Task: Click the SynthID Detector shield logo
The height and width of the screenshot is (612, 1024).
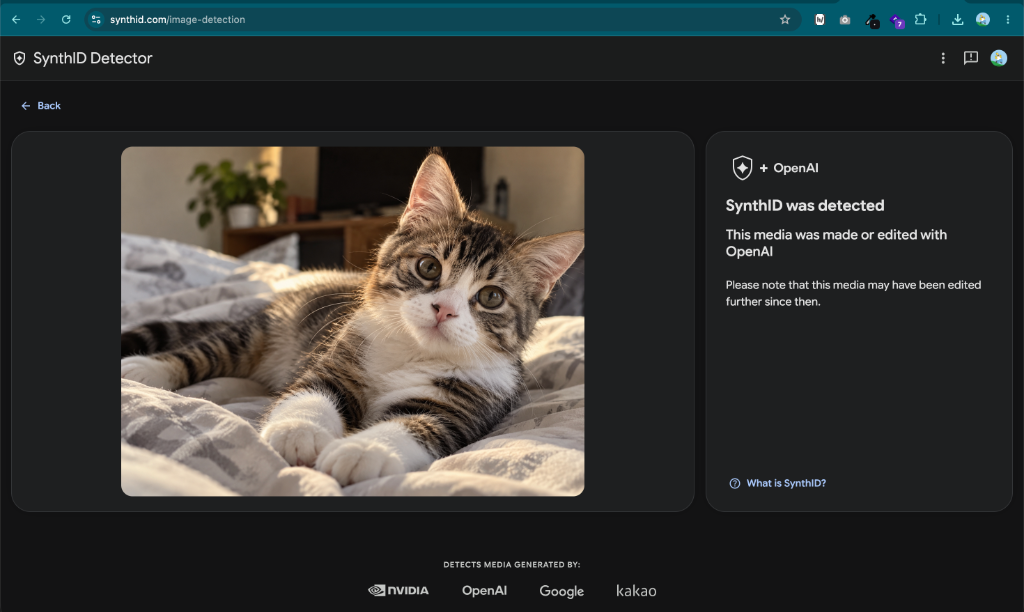Action: [20, 58]
